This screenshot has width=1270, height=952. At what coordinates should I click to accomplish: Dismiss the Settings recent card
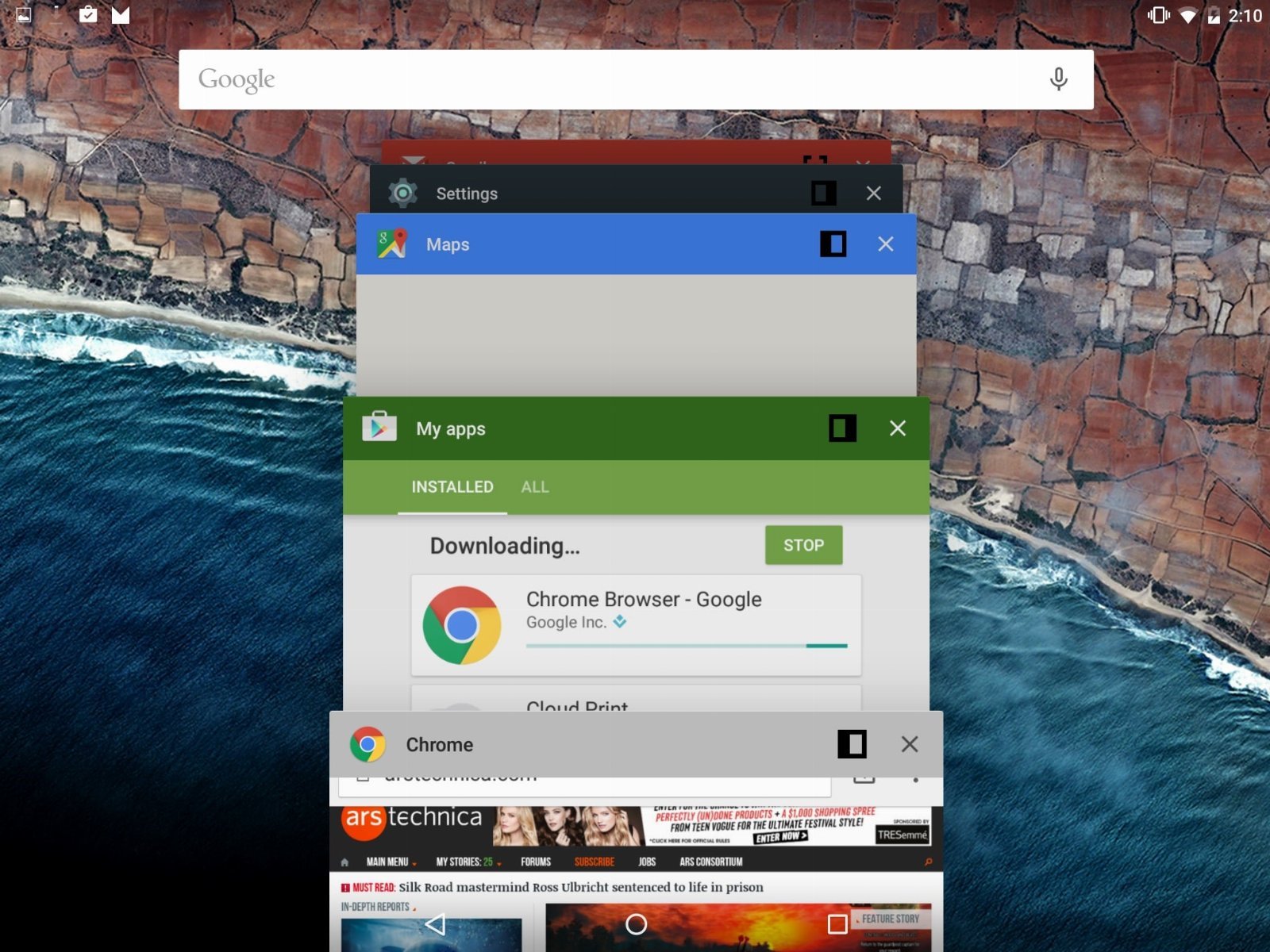tap(874, 193)
